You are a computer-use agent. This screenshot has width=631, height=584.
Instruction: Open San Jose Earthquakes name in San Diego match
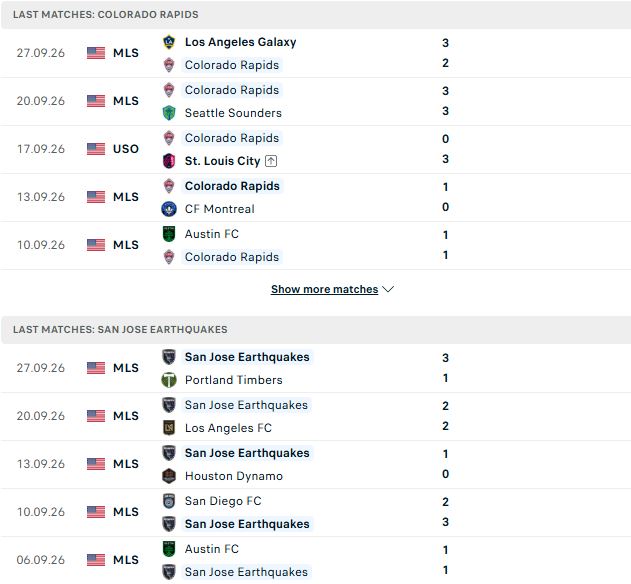point(247,524)
